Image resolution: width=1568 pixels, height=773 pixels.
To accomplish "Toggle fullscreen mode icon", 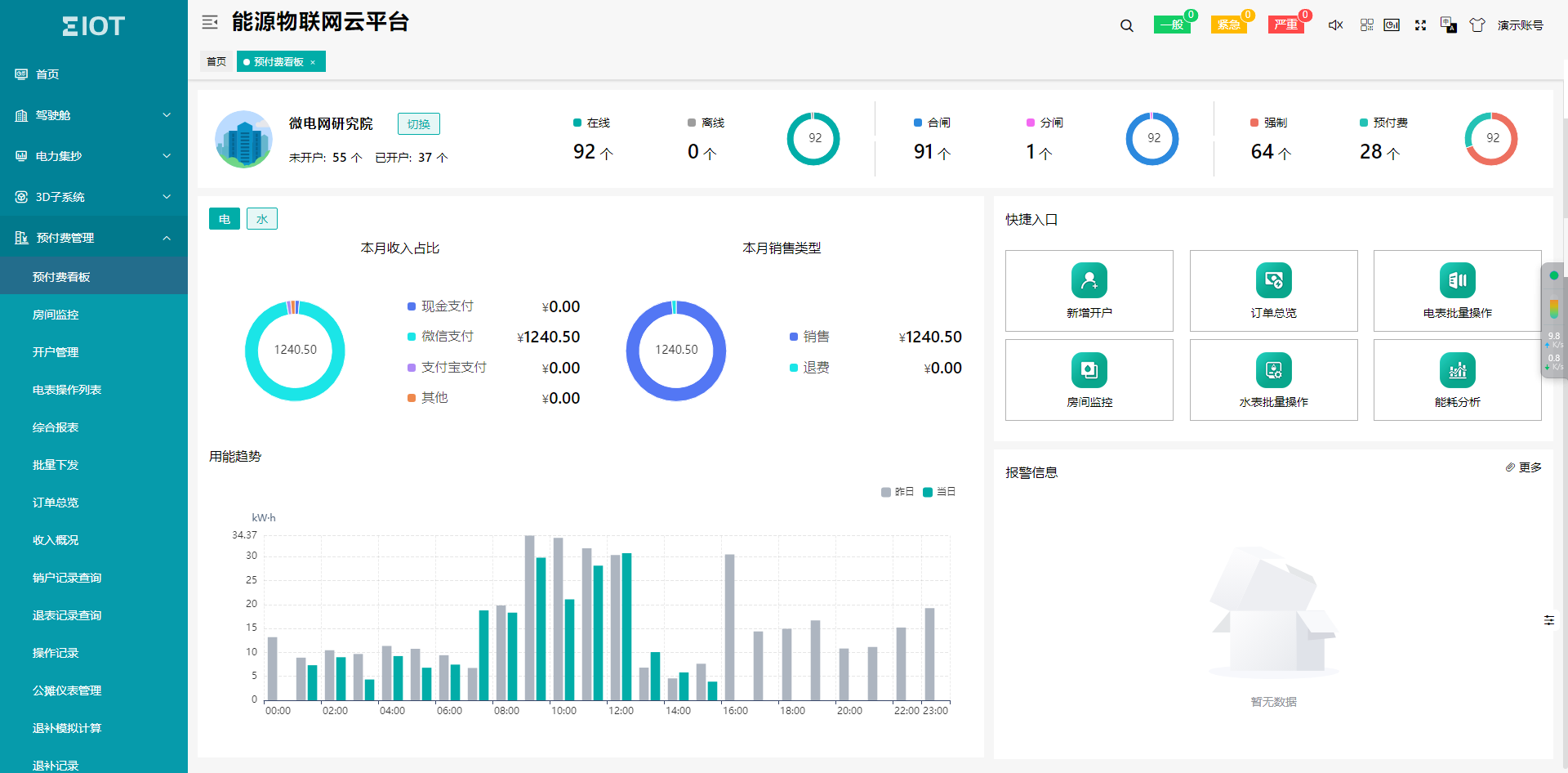I will coord(1420,25).
